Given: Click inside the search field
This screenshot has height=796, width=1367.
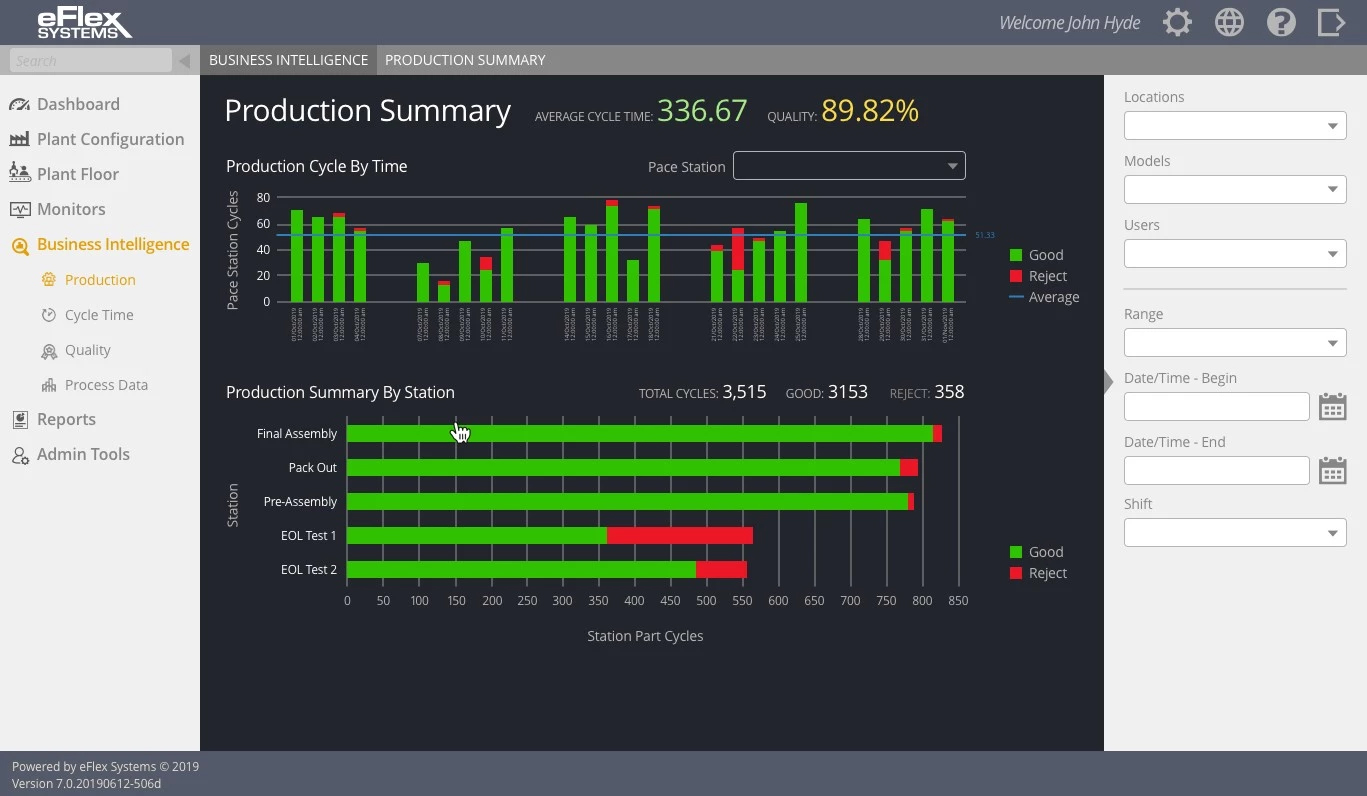Looking at the screenshot, I should pos(90,60).
